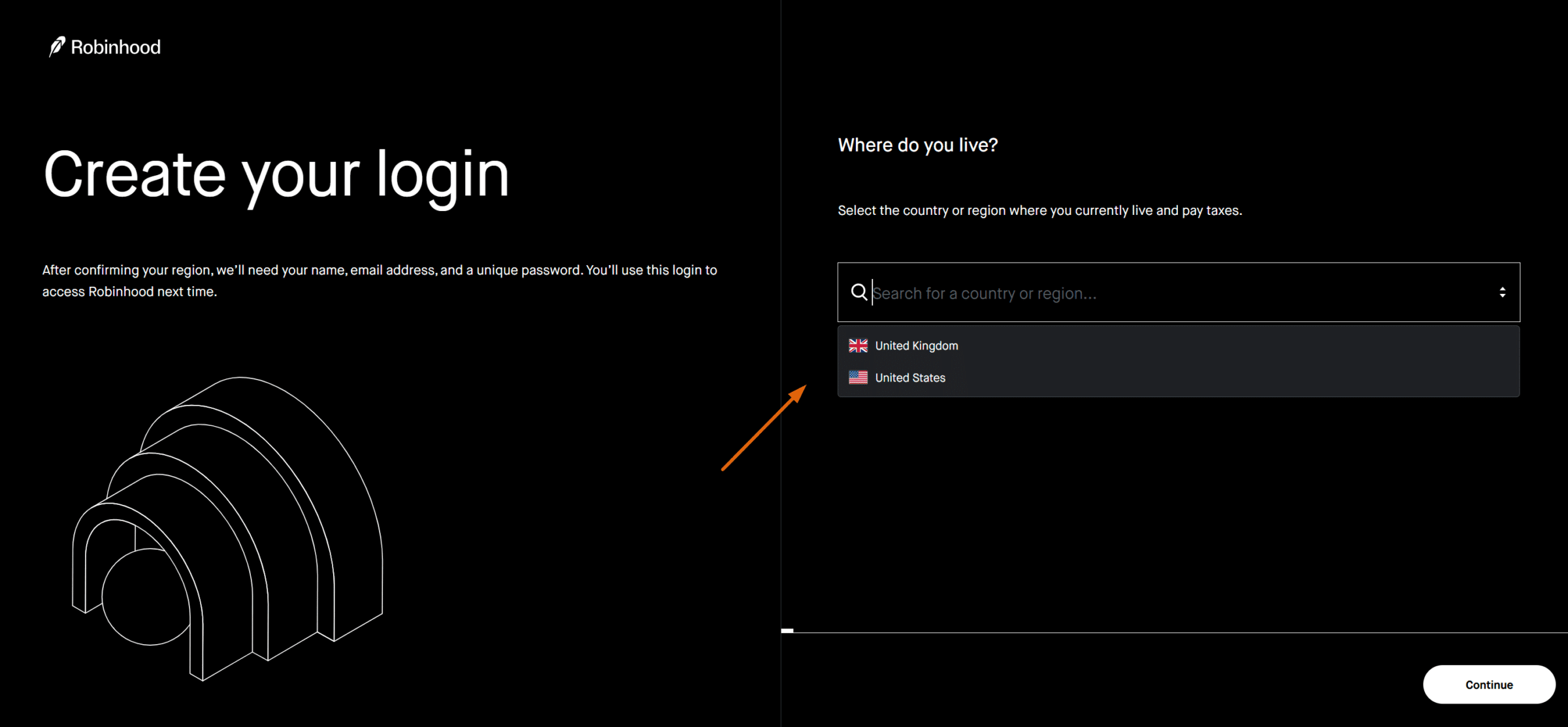Click the magnifying glass search icon
1568x727 pixels.
pyautogui.click(x=858, y=292)
